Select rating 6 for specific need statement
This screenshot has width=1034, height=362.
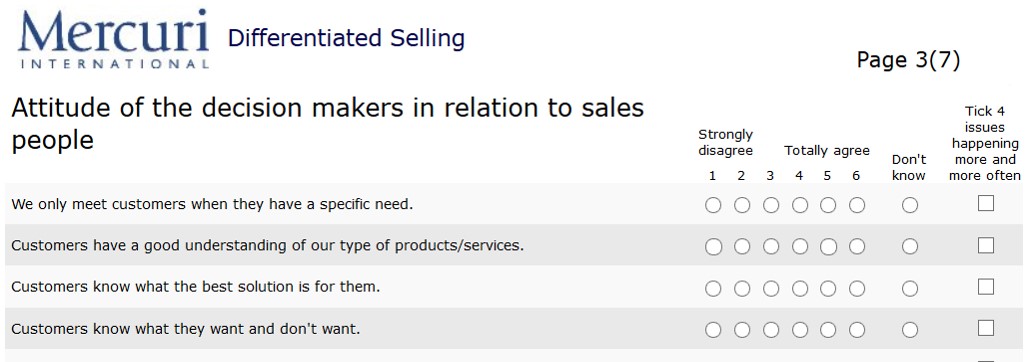857,205
